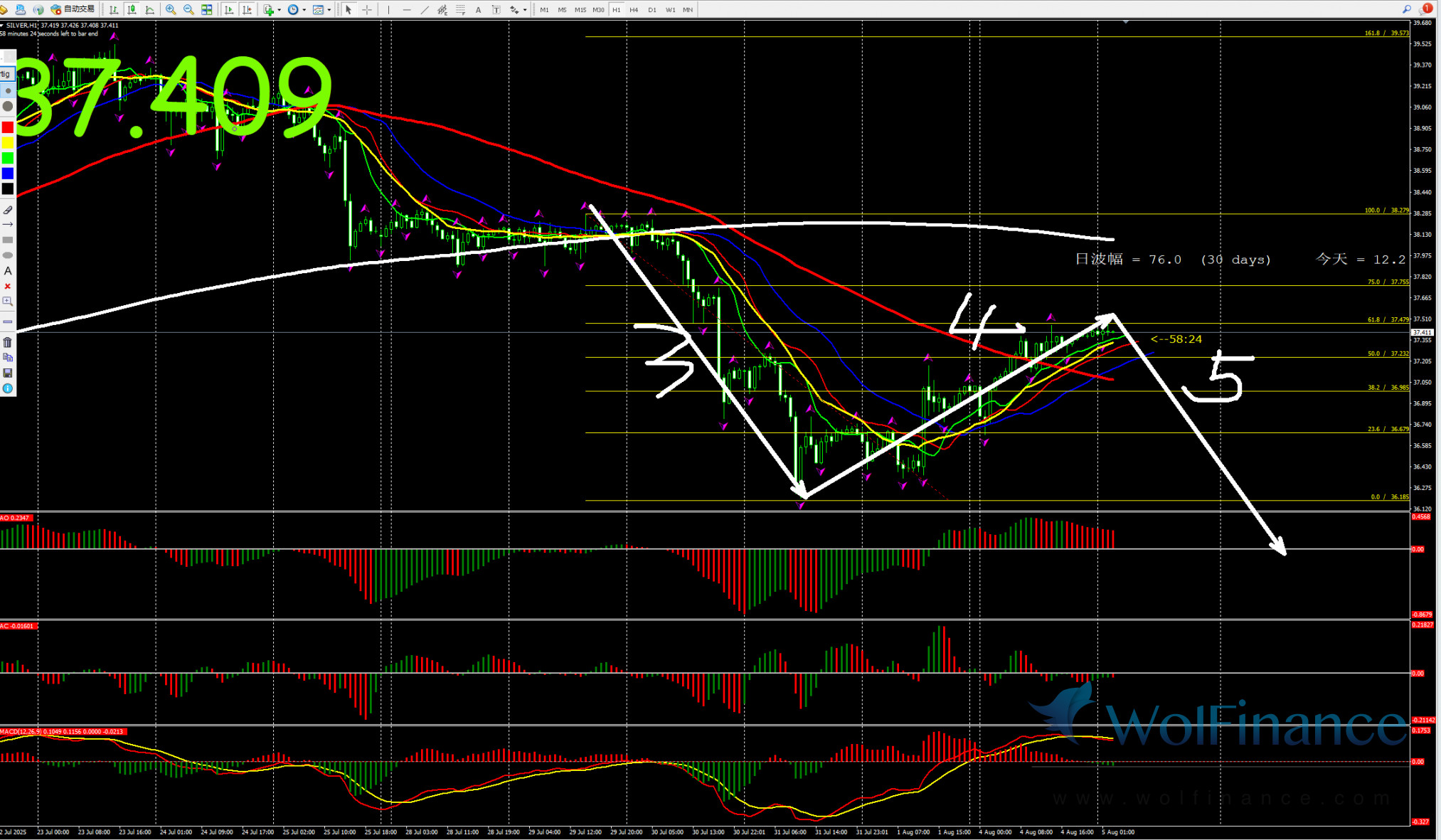Select the palette text 'A' tool
The image size is (1441, 840).
tap(8, 271)
